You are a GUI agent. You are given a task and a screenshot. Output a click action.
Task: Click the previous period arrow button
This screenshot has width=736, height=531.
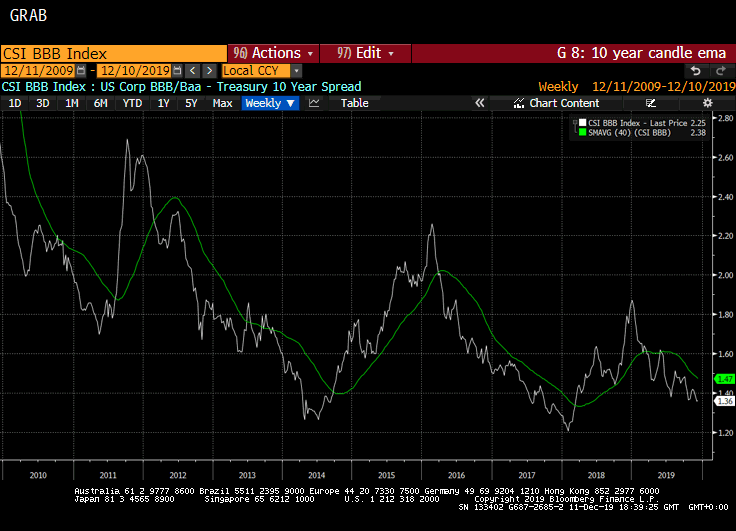pos(192,71)
